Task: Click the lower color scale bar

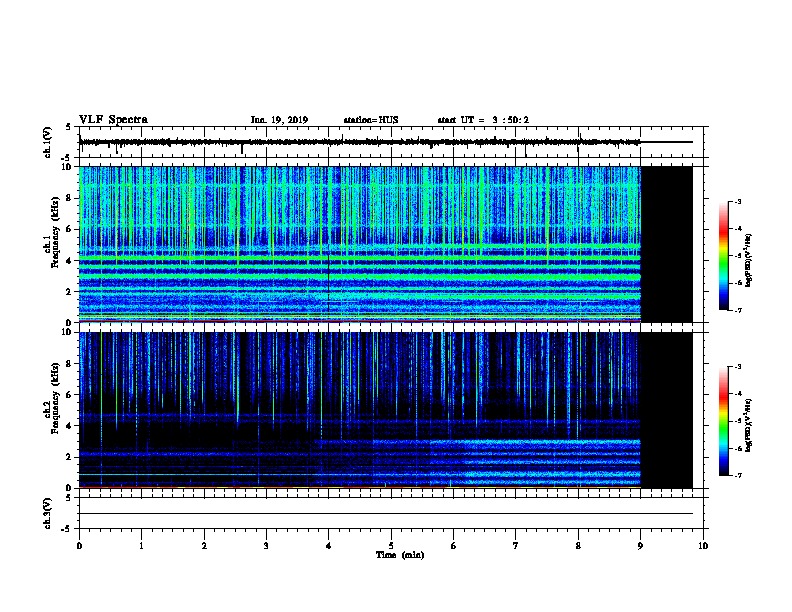Action: [x=724, y=421]
